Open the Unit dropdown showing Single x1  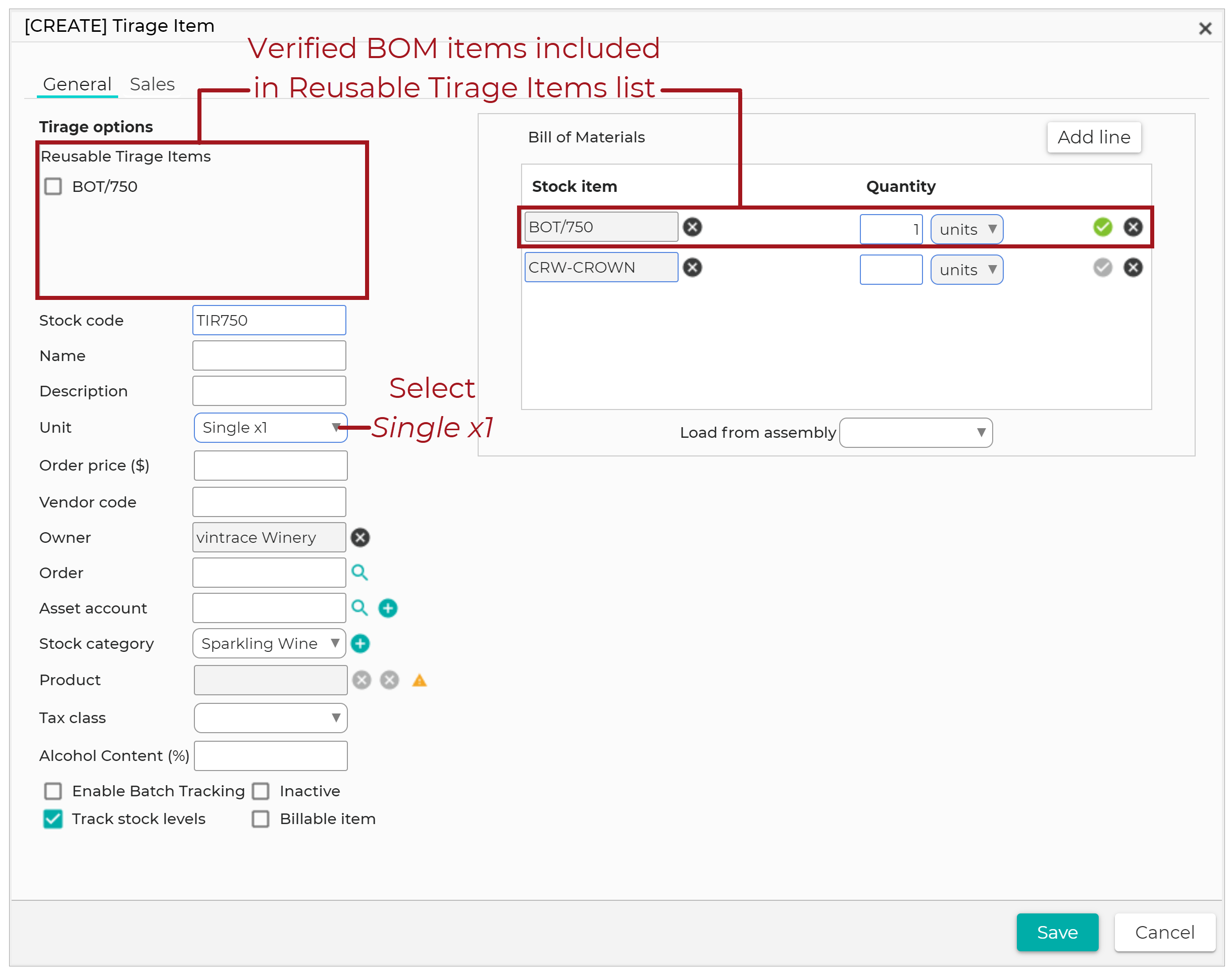point(270,427)
